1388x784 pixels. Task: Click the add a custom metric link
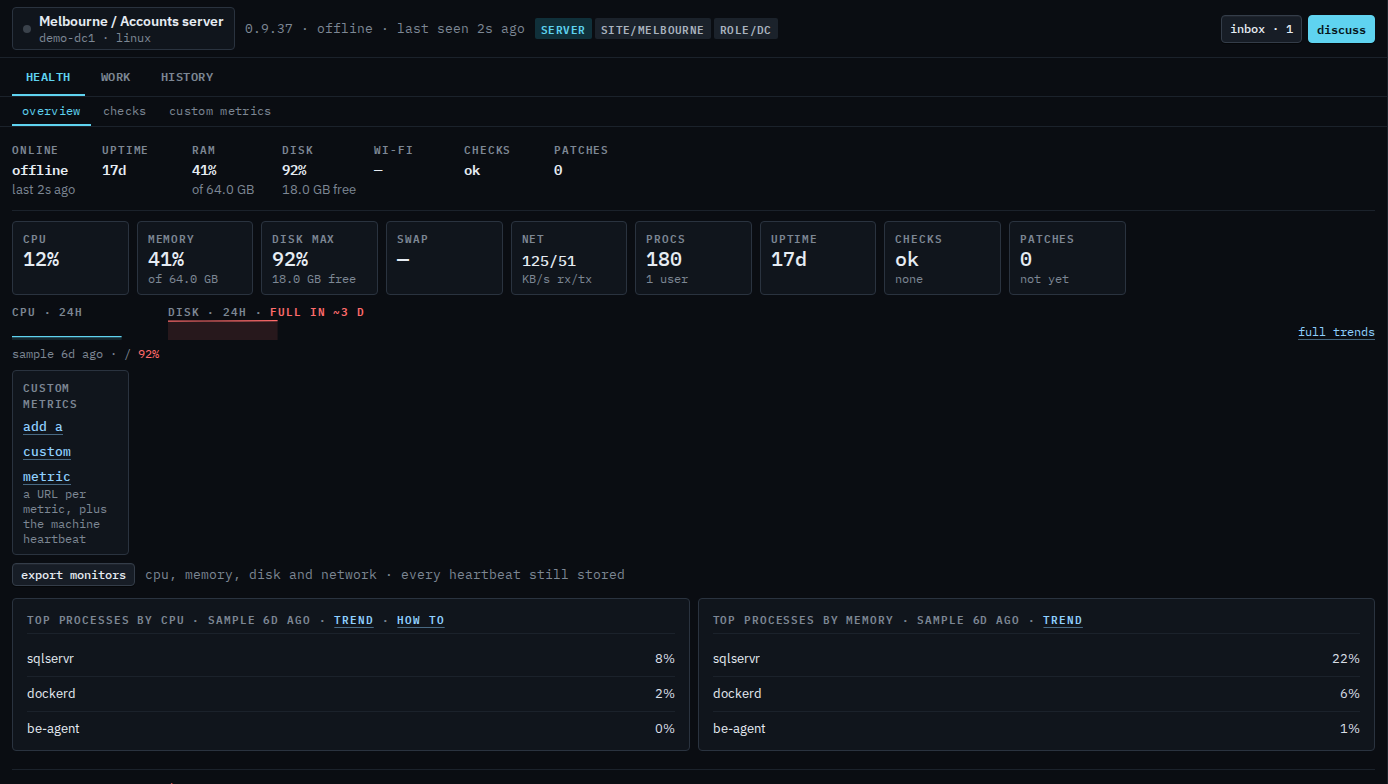pyautogui.click(x=47, y=452)
